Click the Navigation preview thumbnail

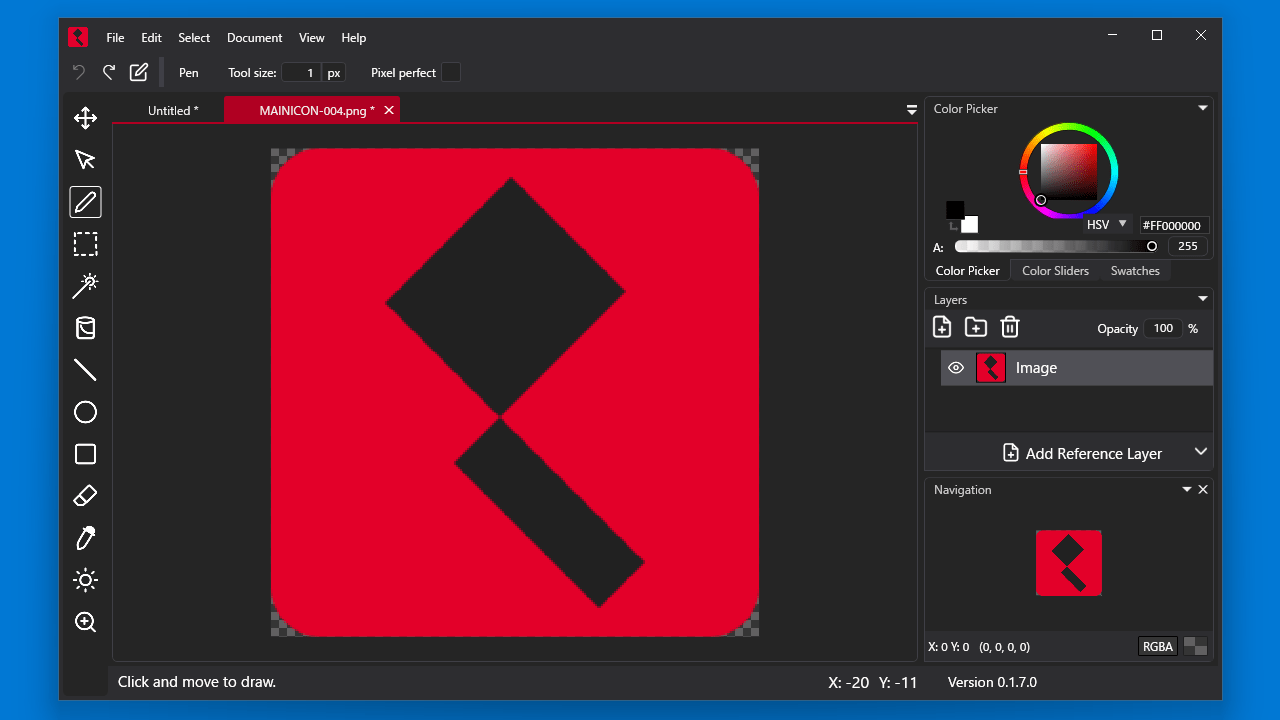point(1069,563)
